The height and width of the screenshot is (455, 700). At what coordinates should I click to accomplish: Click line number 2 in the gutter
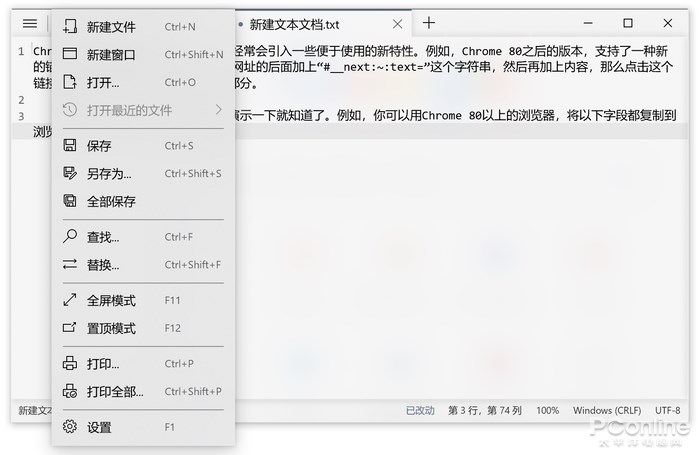[x=21, y=100]
